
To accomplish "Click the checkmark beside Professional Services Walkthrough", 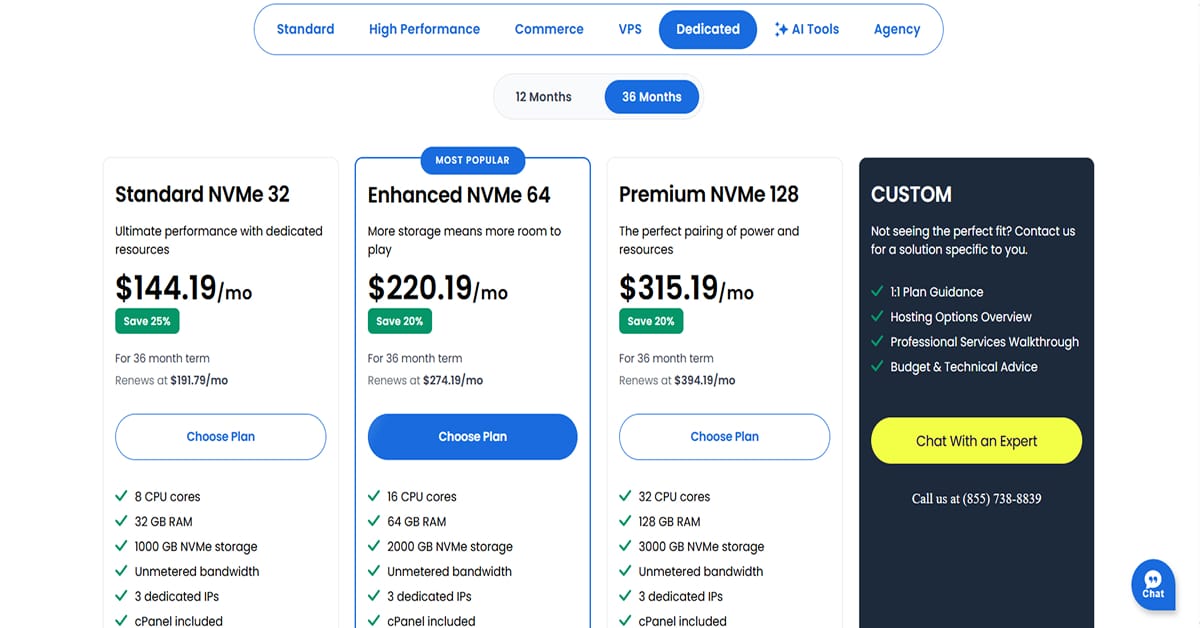I will [877, 342].
